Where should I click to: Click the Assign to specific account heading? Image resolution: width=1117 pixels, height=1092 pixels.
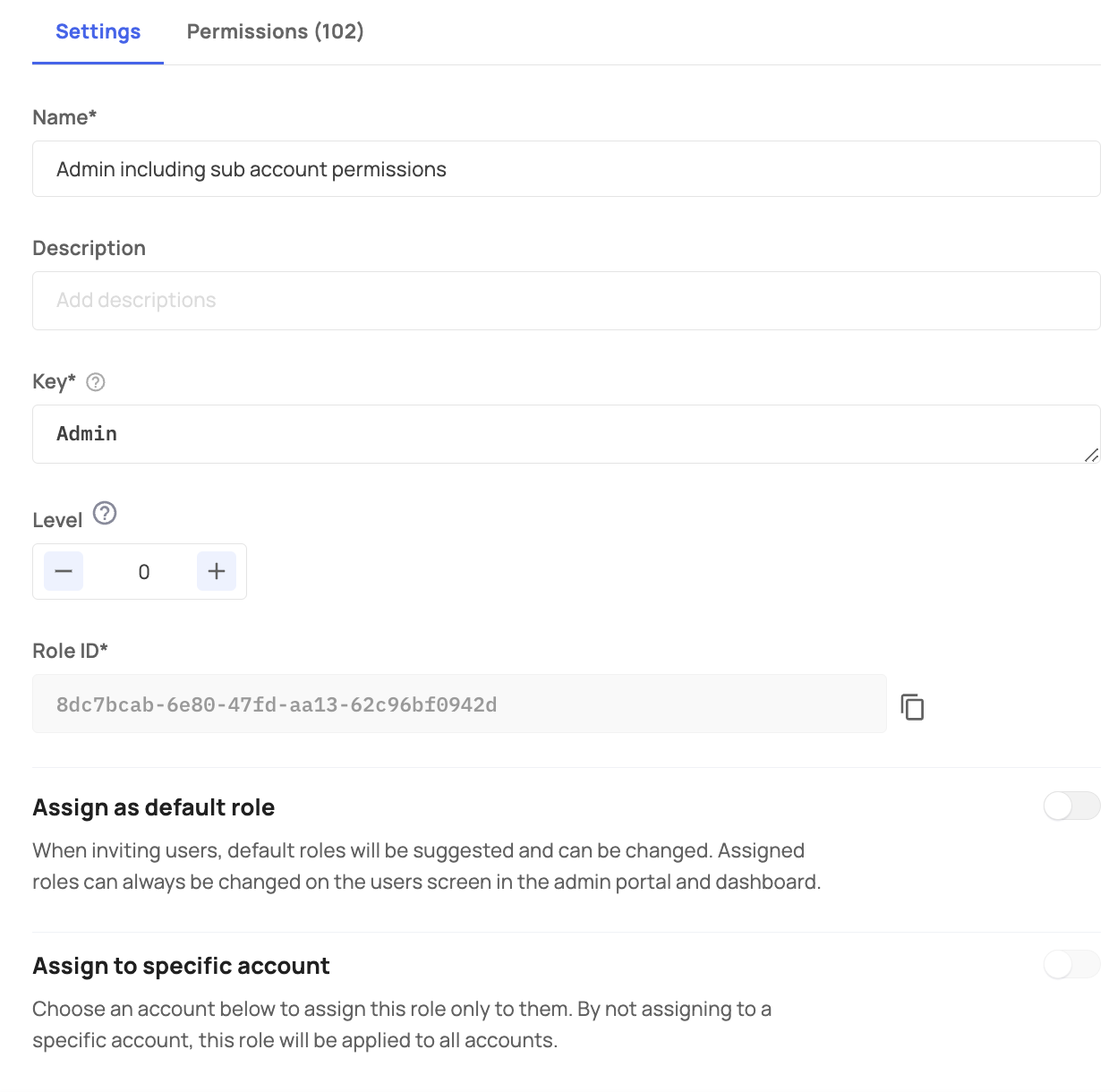coord(181,966)
